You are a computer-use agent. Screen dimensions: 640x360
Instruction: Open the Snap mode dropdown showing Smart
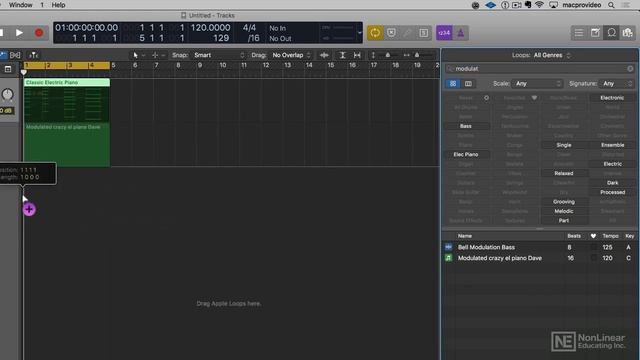[x=218, y=55]
